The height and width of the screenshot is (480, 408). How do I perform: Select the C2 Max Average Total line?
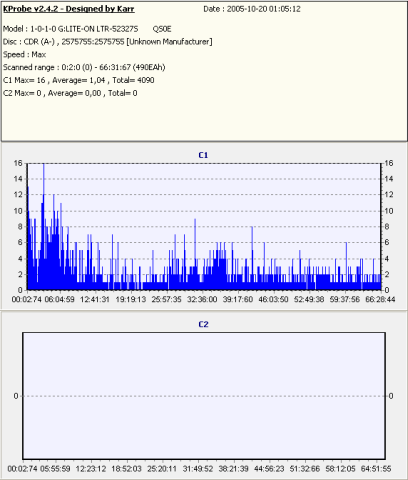pos(70,93)
